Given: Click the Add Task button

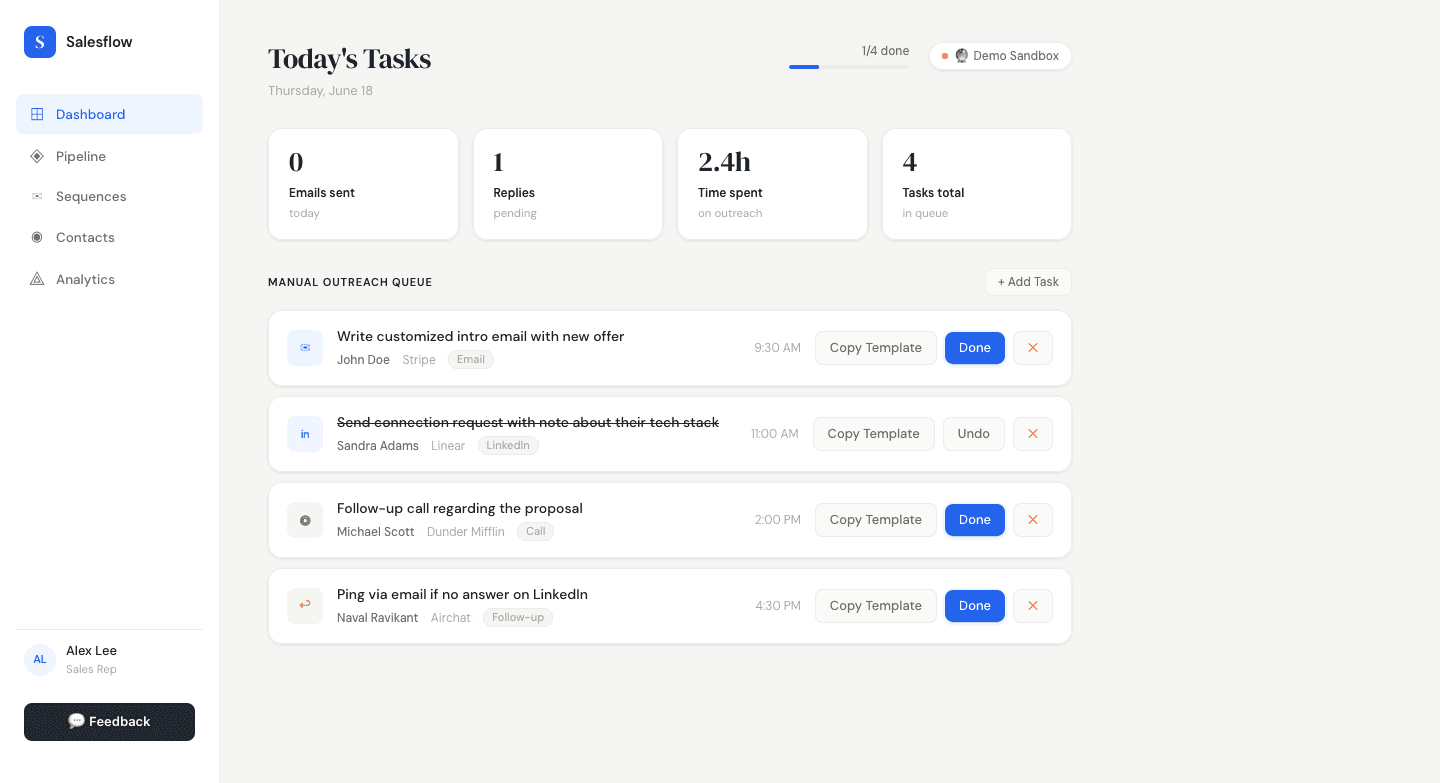Looking at the screenshot, I should [1028, 282].
